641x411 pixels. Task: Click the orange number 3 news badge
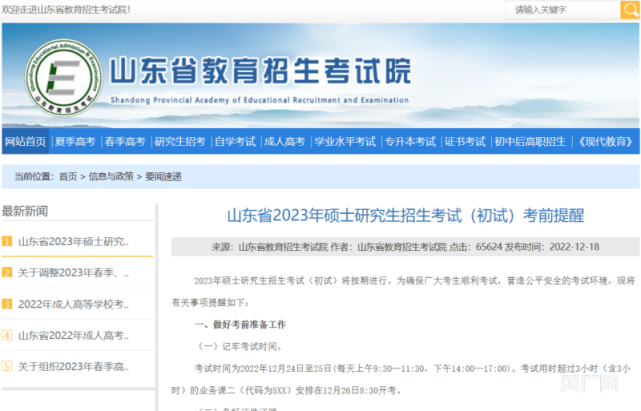click(7, 304)
